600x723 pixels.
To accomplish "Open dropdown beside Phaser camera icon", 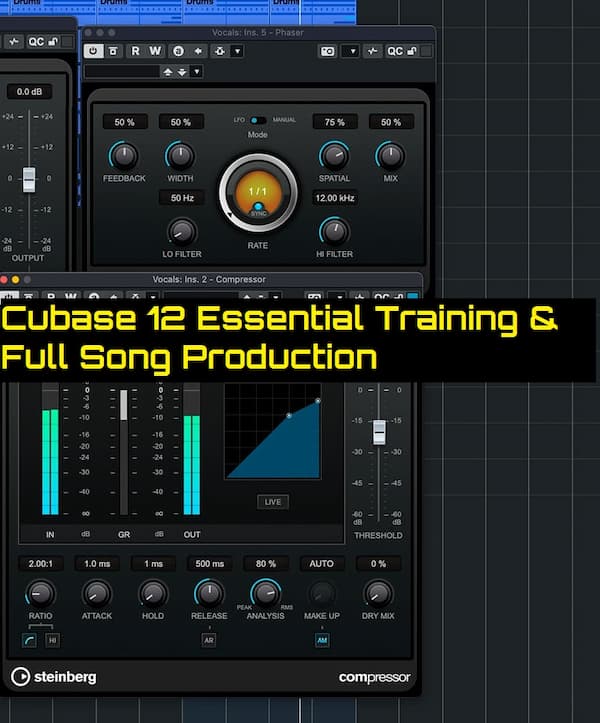I will click(353, 51).
